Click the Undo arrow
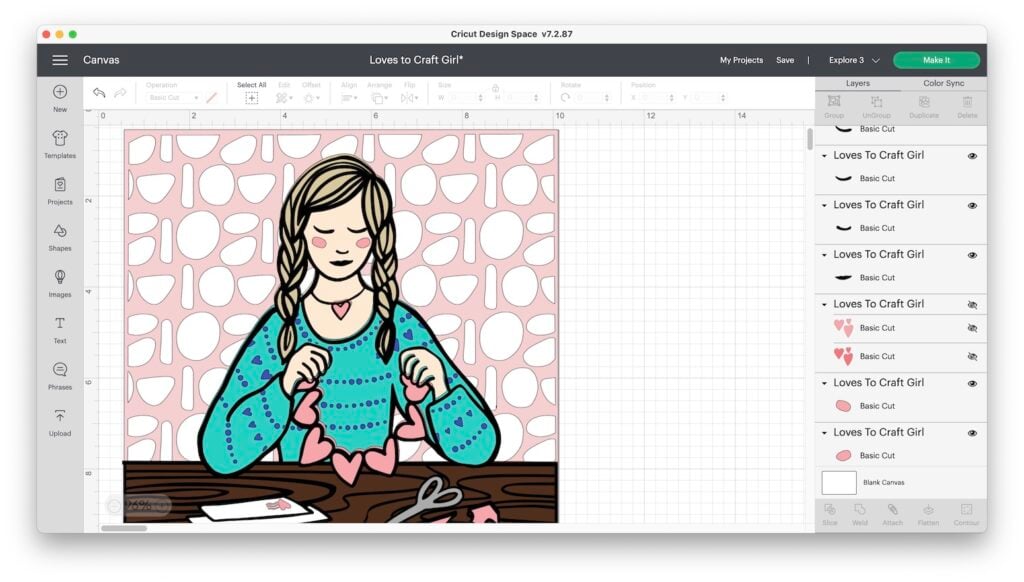 pyautogui.click(x=99, y=93)
